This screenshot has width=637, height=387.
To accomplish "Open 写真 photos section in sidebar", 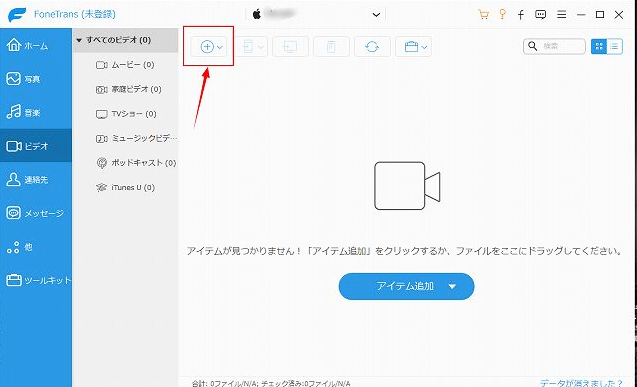I will coord(36,79).
